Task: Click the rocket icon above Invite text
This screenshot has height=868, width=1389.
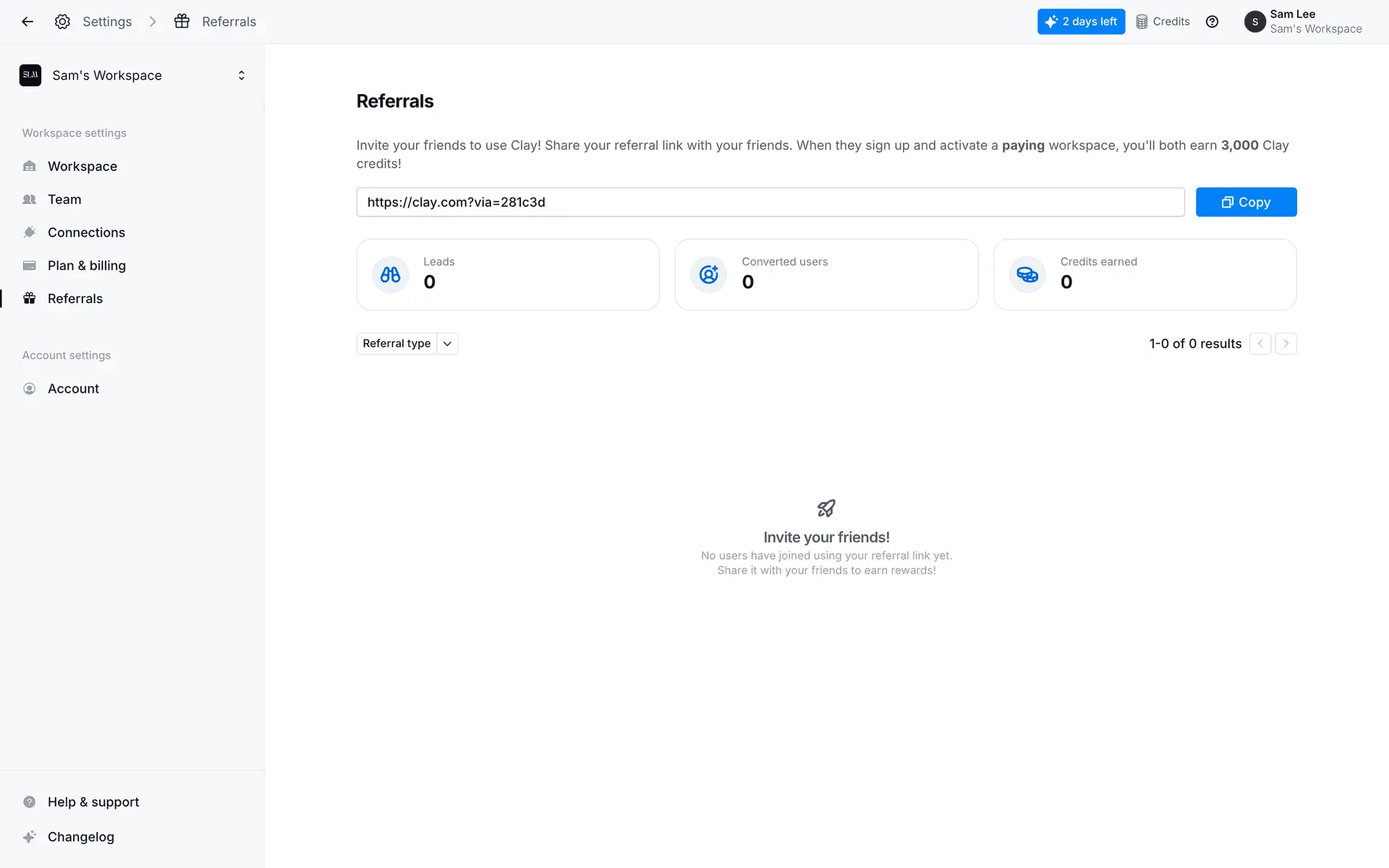Action: [x=826, y=508]
